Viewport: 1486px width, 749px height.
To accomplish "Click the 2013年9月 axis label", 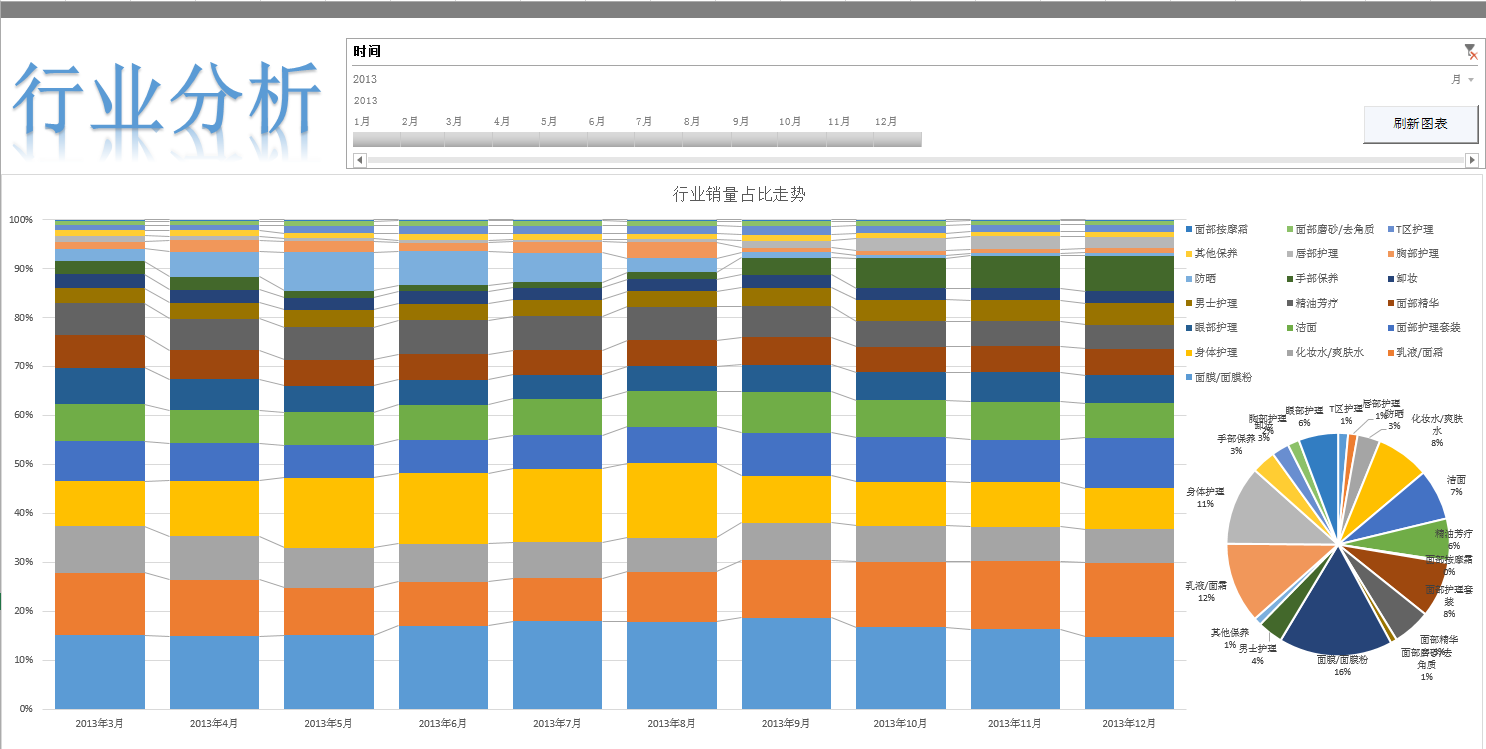I will 786,723.
